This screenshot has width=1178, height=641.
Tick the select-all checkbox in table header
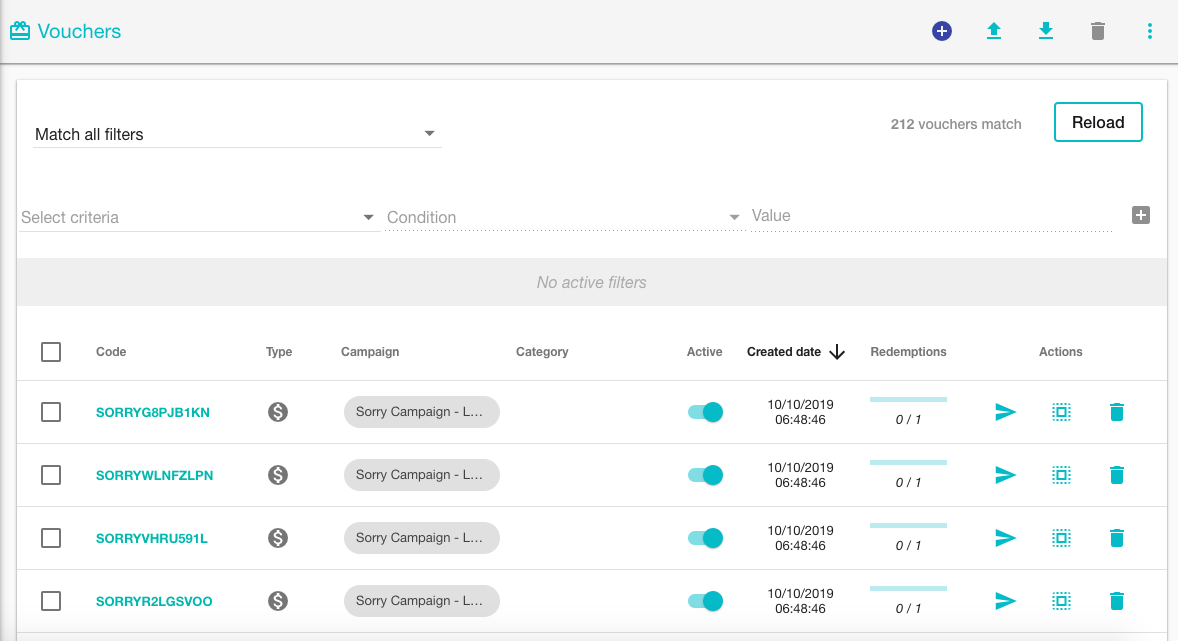point(51,352)
